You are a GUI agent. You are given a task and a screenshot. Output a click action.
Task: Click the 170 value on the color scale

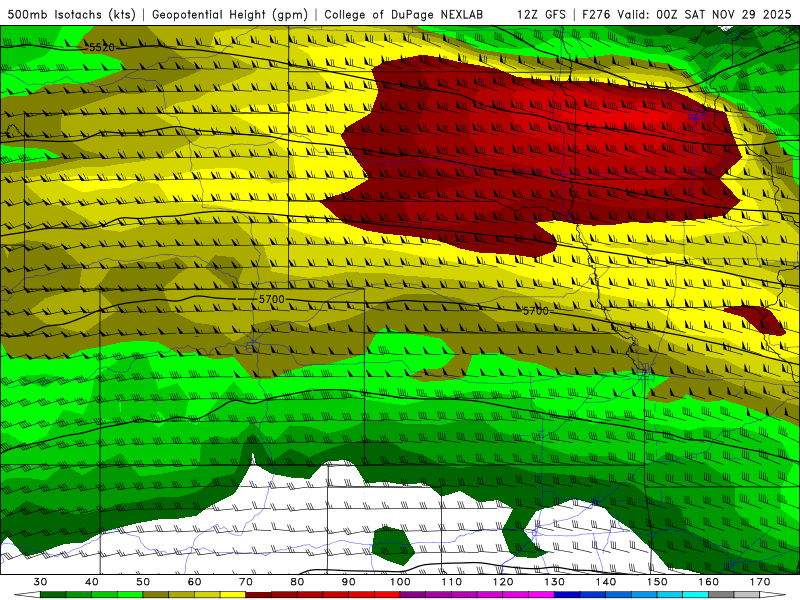coord(760,582)
